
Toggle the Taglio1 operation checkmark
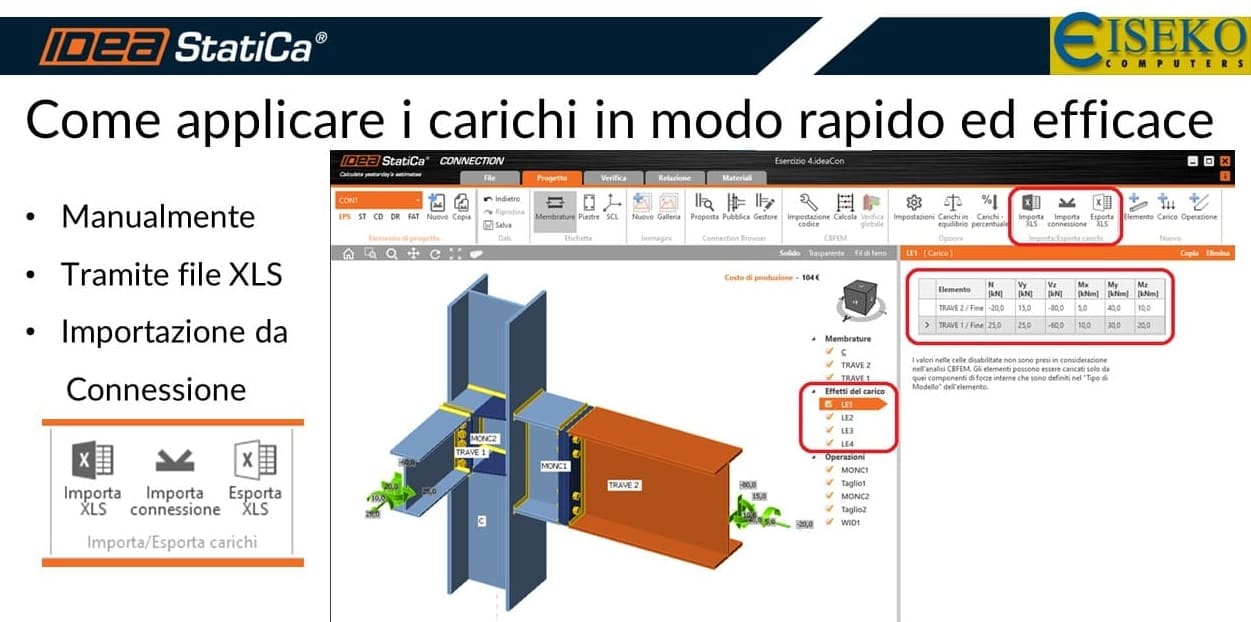tap(828, 483)
